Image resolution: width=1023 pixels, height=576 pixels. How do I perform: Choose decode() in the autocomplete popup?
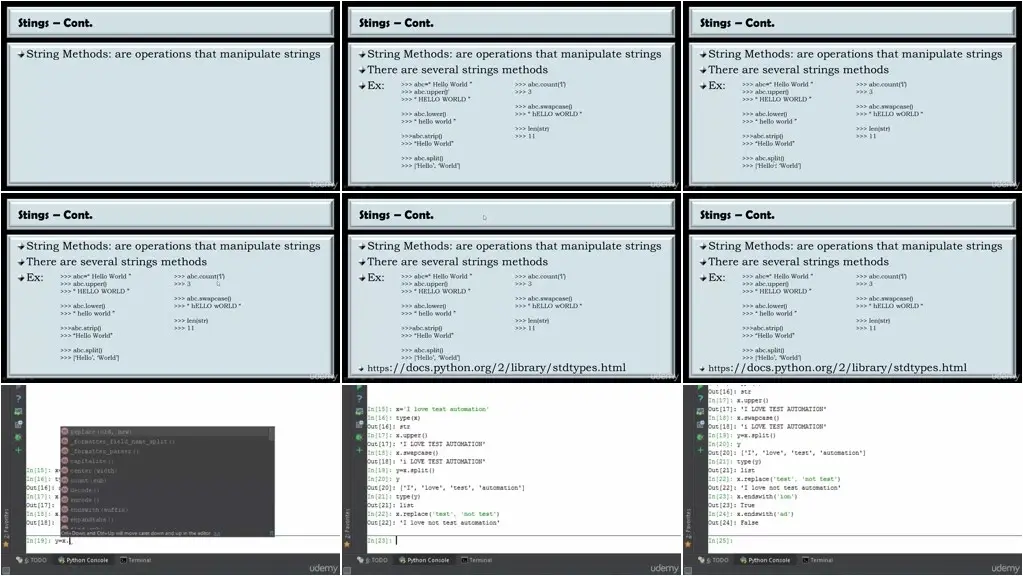tap(166, 491)
